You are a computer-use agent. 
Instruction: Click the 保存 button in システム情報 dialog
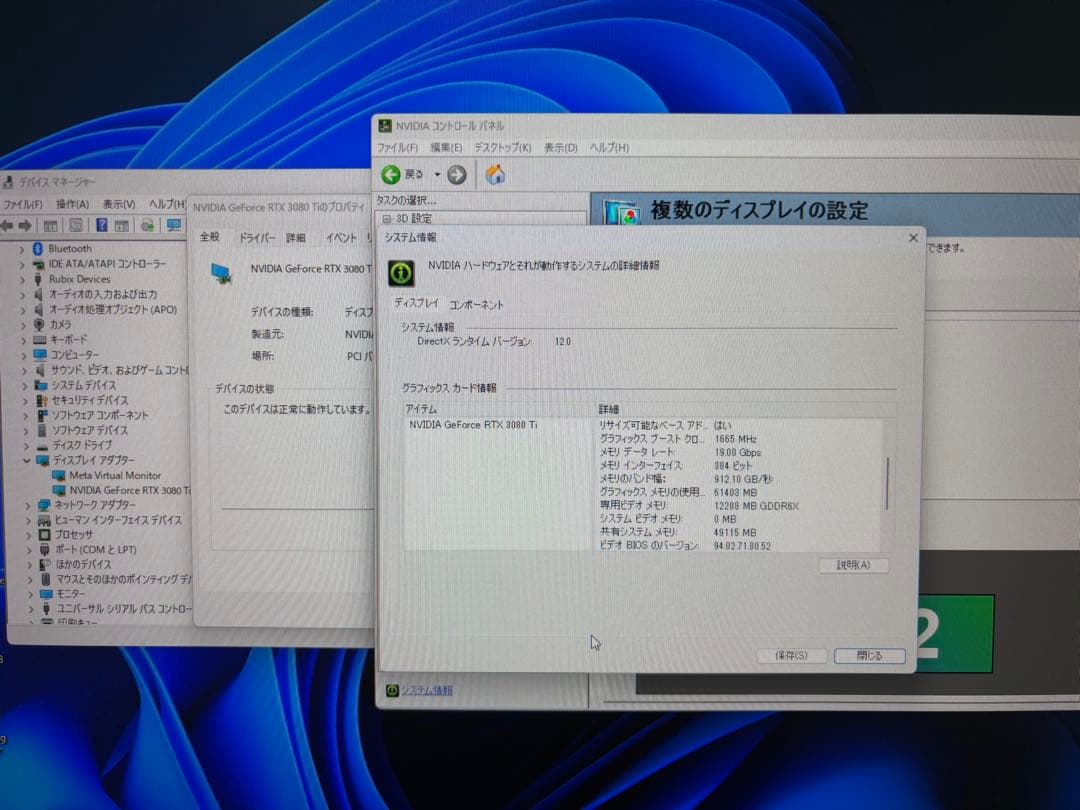pyautogui.click(x=792, y=655)
